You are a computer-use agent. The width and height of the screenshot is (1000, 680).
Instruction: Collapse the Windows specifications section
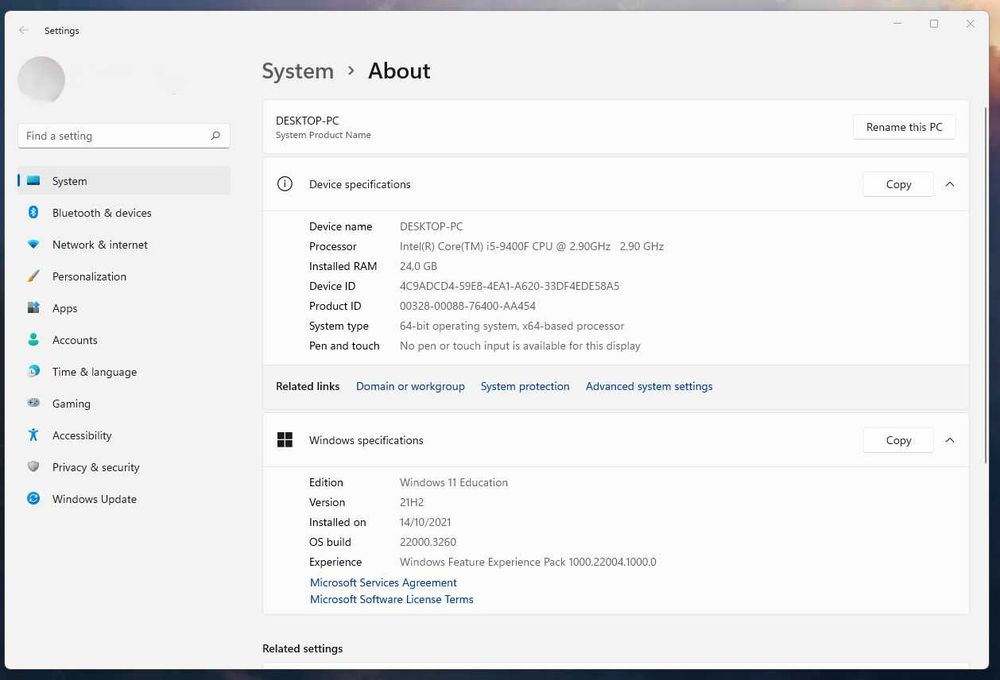949,440
